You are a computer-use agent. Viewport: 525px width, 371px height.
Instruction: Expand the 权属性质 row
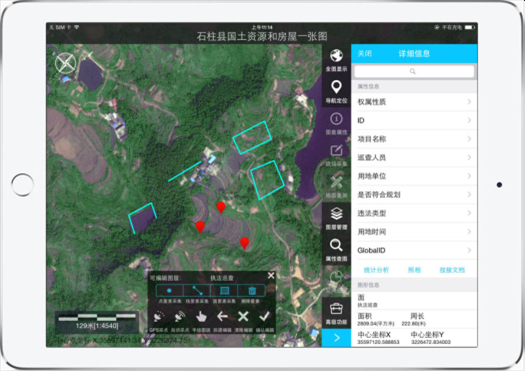414,102
